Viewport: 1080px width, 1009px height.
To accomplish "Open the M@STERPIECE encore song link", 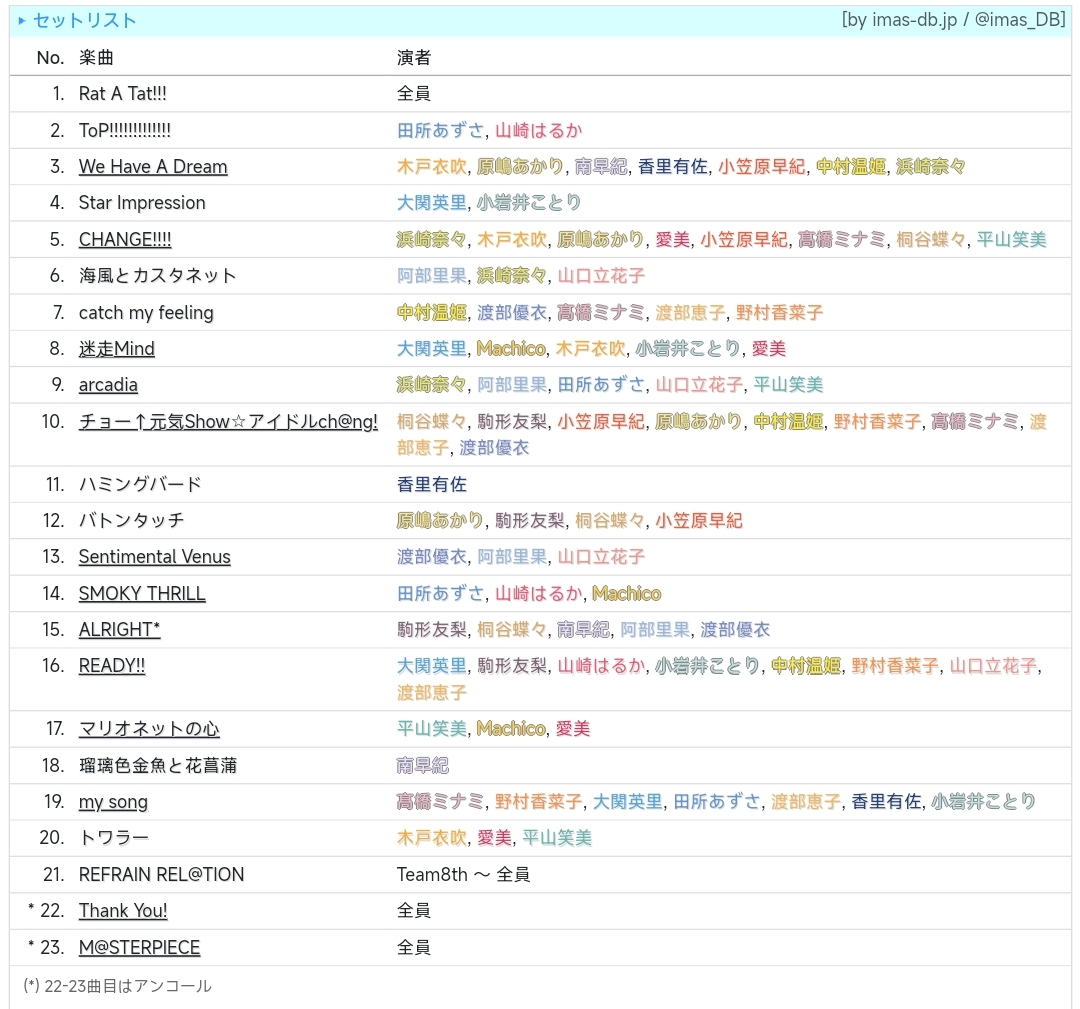I will (x=139, y=947).
